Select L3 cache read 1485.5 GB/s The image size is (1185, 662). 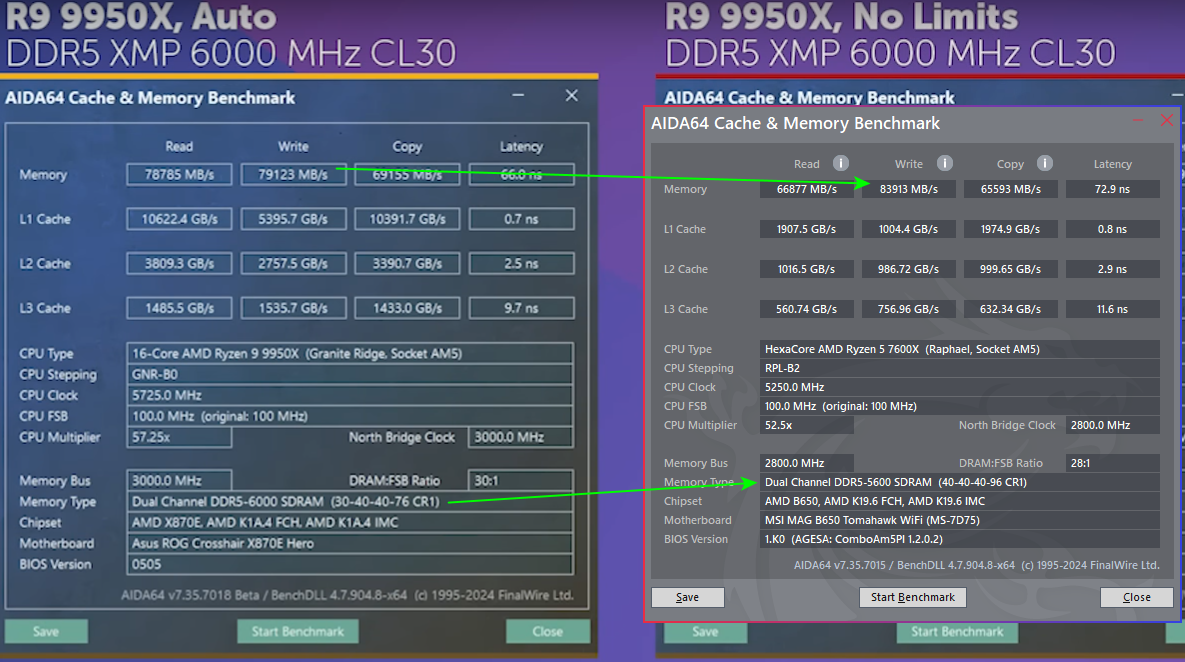(179, 308)
